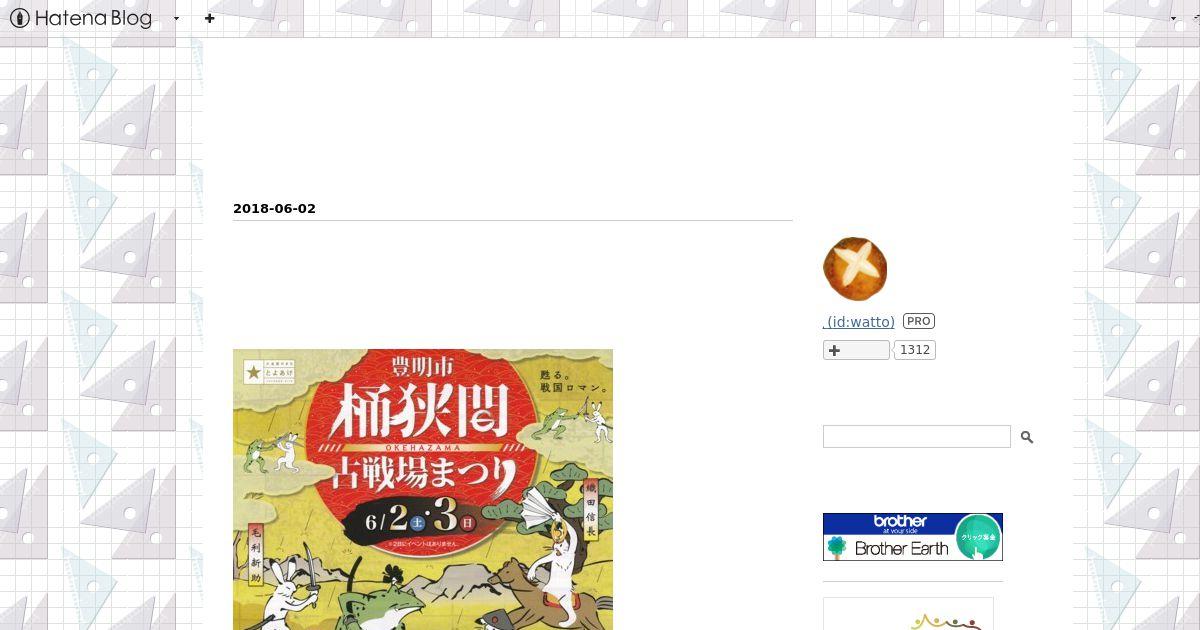Click the Hatena Blog pen logo icon
This screenshot has width=1200, height=630.
pyautogui.click(x=20, y=18)
